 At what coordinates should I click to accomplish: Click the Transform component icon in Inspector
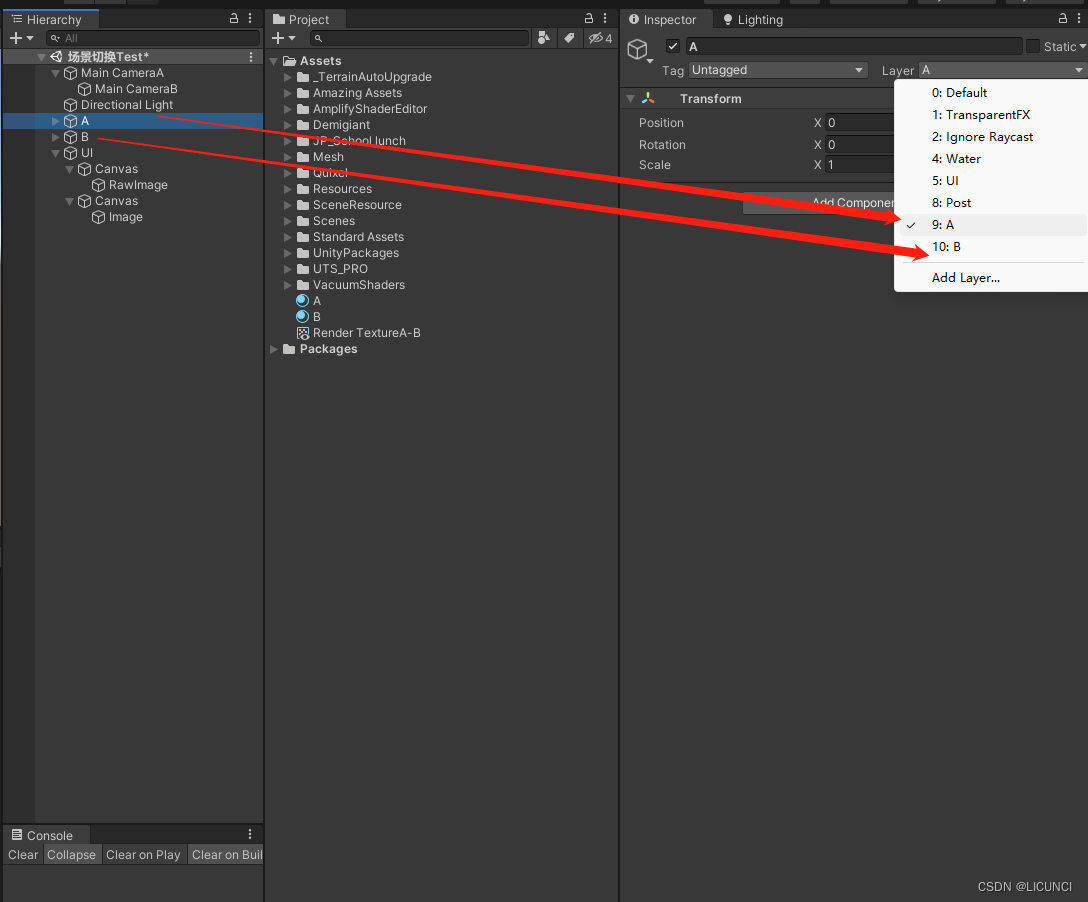tap(649, 98)
